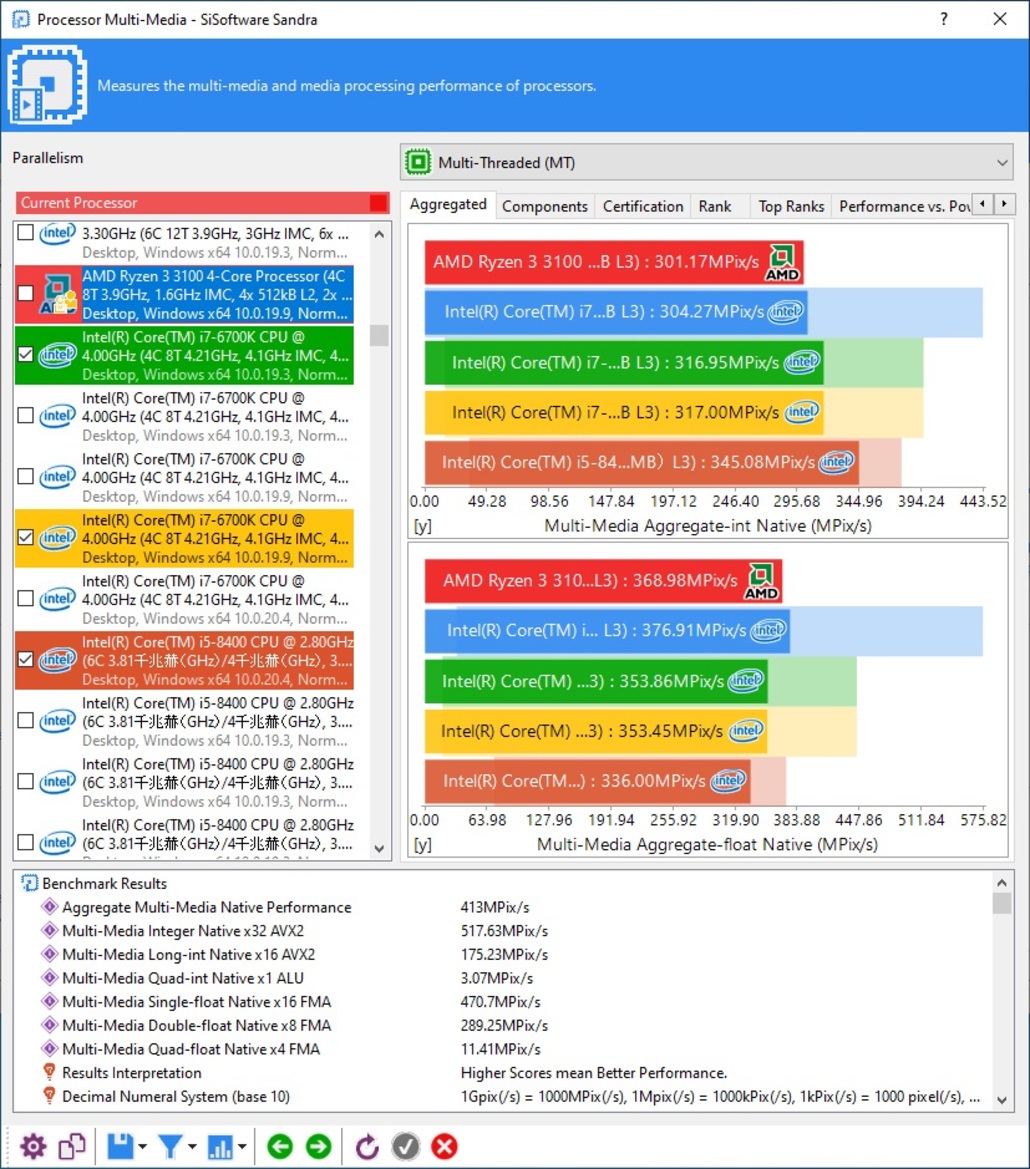The width and height of the screenshot is (1030, 1169).
Task: Tick the unhighlighted i7-6700K checkbox for Windows 10.0.19.3
Action: coord(25,415)
